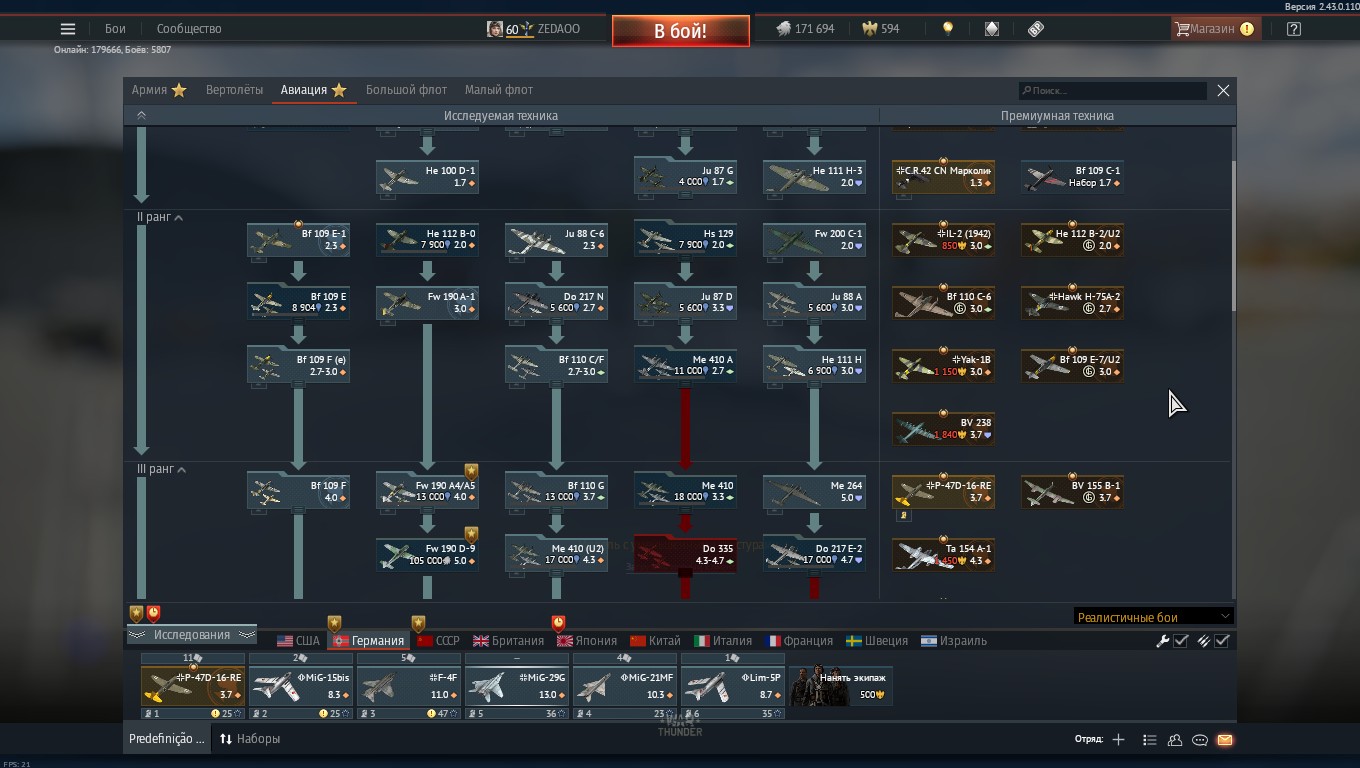The width and height of the screenshot is (1360, 768).
Task: Close the research tree window
Action: click(1223, 90)
